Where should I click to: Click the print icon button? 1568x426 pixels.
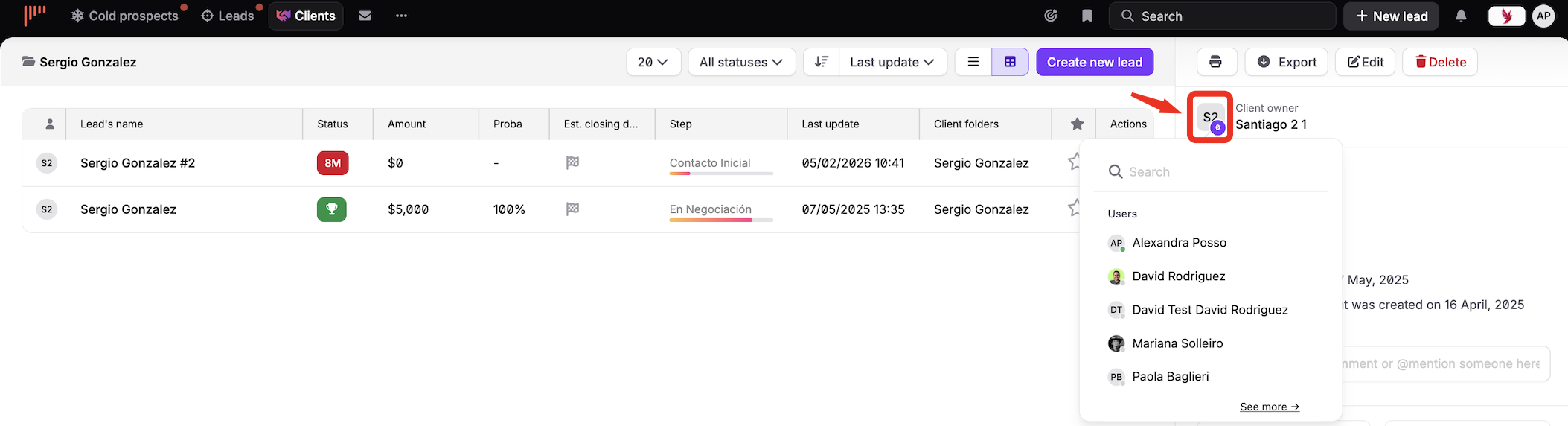(1216, 62)
